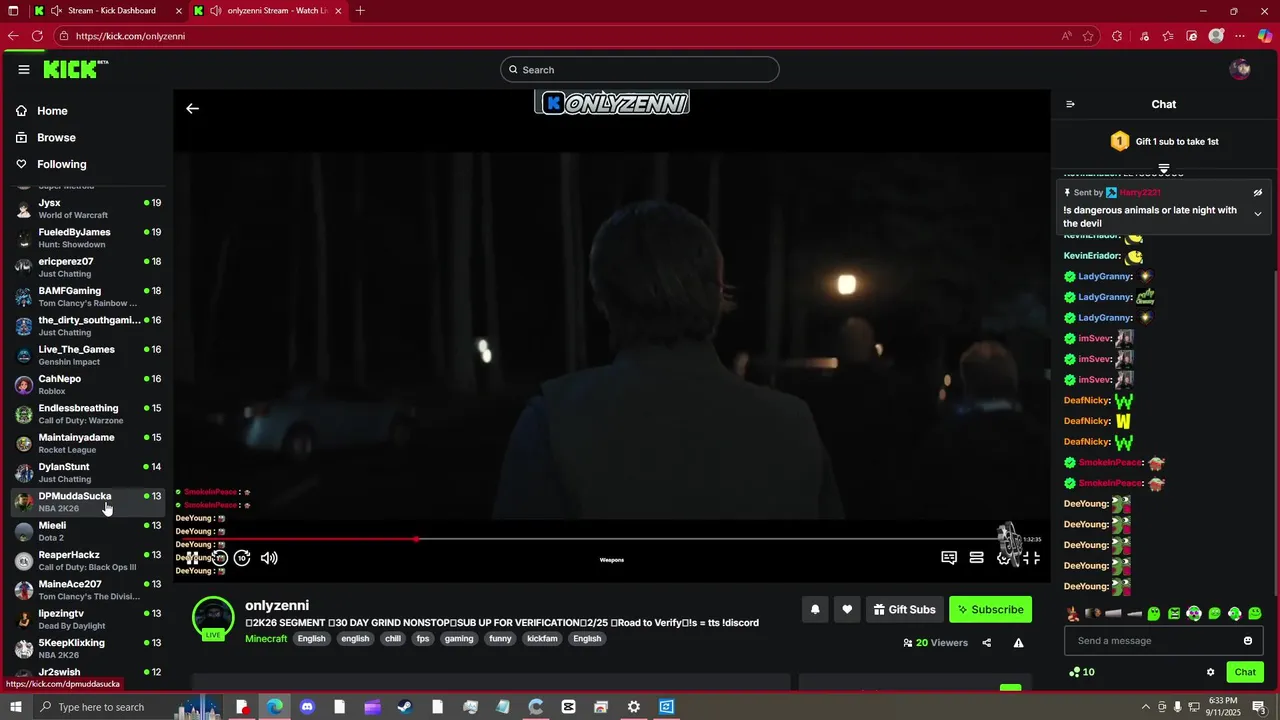
Task: Open the Copilot icon in Edge toolbar
Action: tap(1265, 36)
